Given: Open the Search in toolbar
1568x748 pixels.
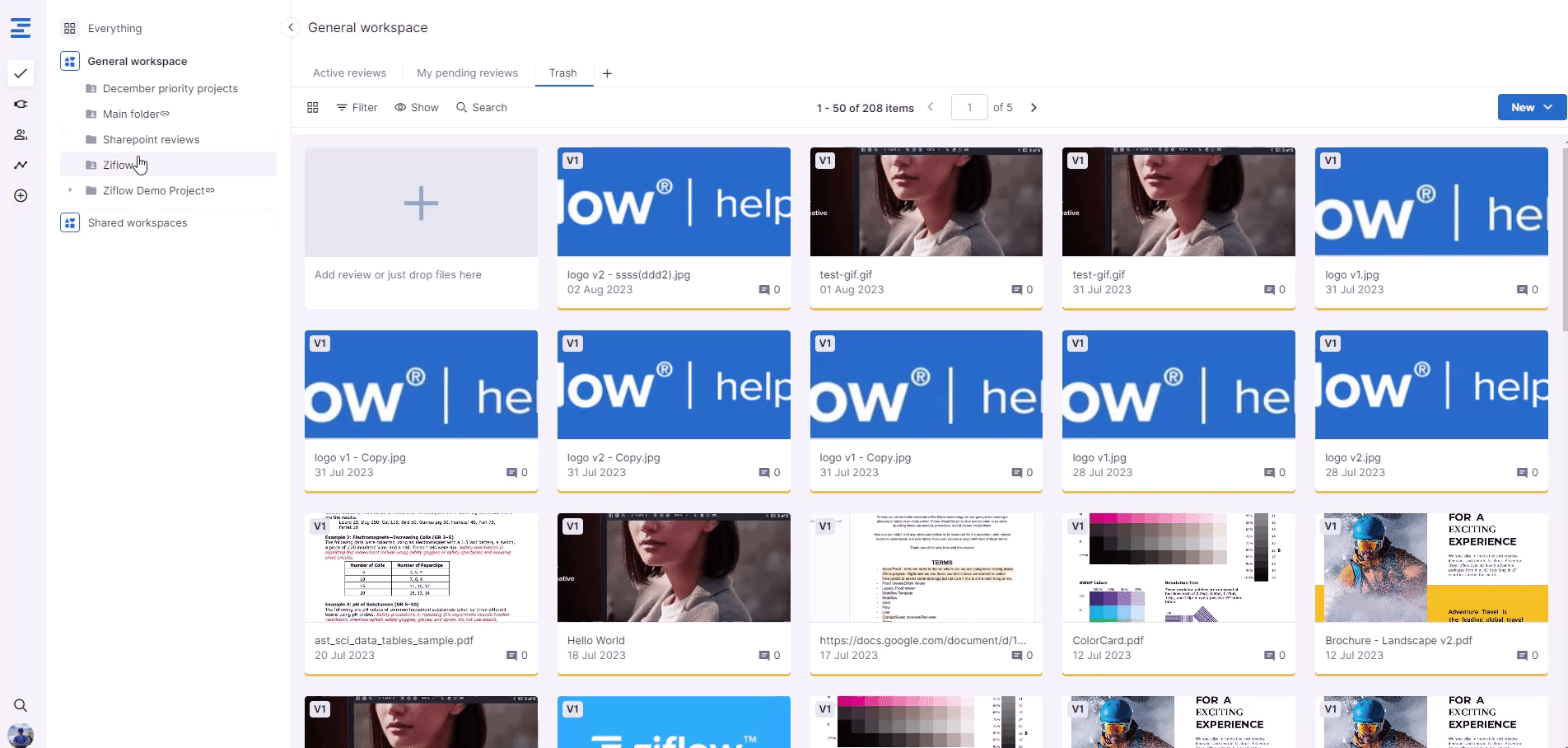Looking at the screenshot, I should 482,108.
